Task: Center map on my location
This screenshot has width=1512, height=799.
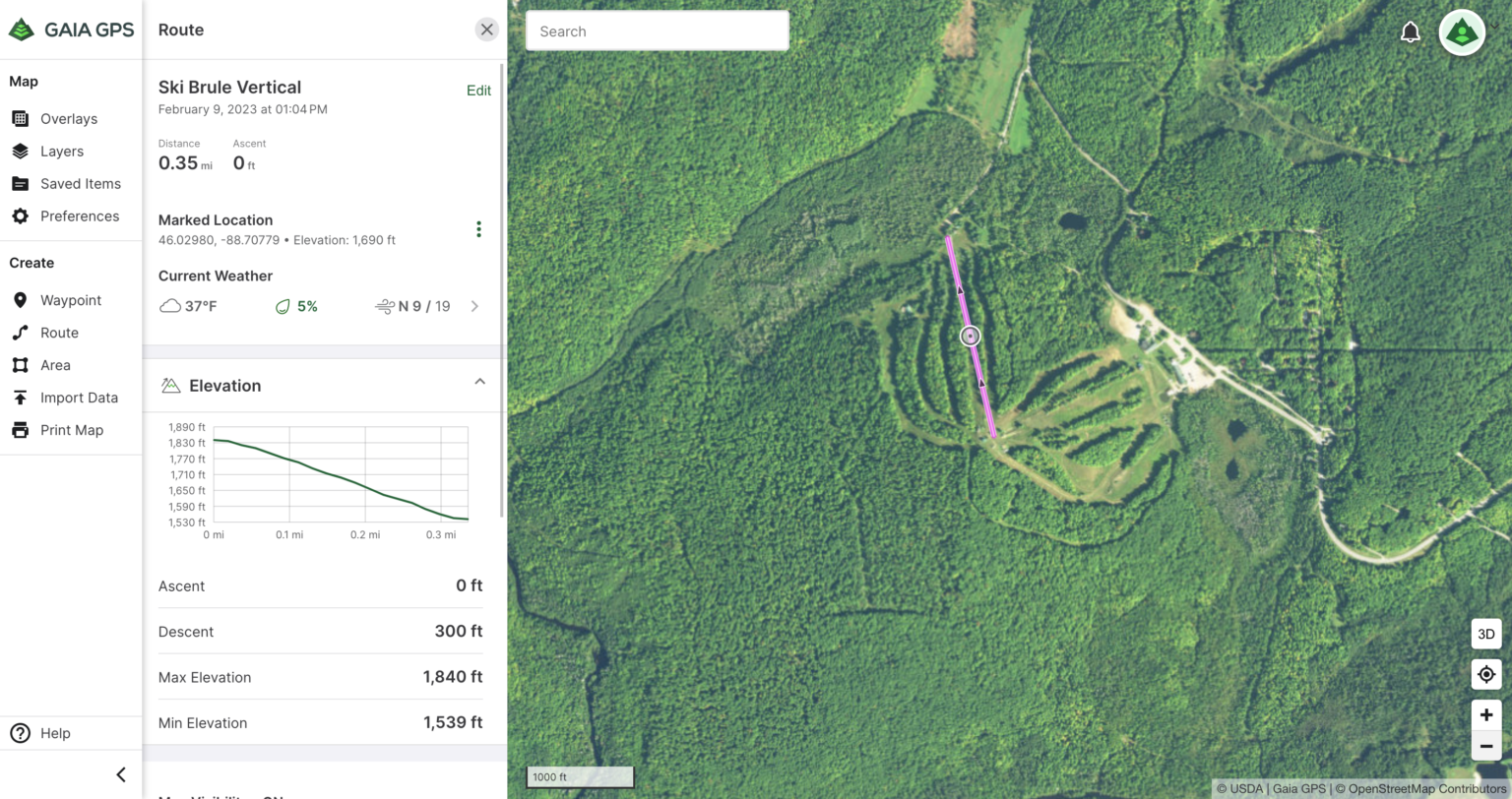Action: 1486,674
